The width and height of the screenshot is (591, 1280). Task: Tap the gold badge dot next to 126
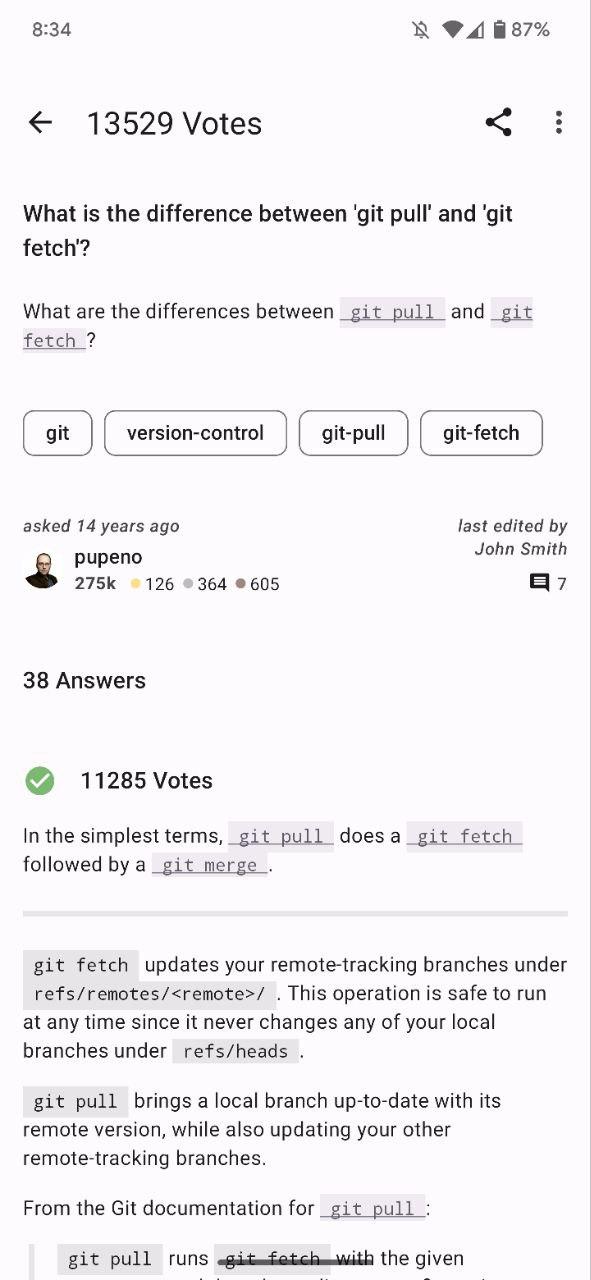pyautogui.click(x=133, y=583)
